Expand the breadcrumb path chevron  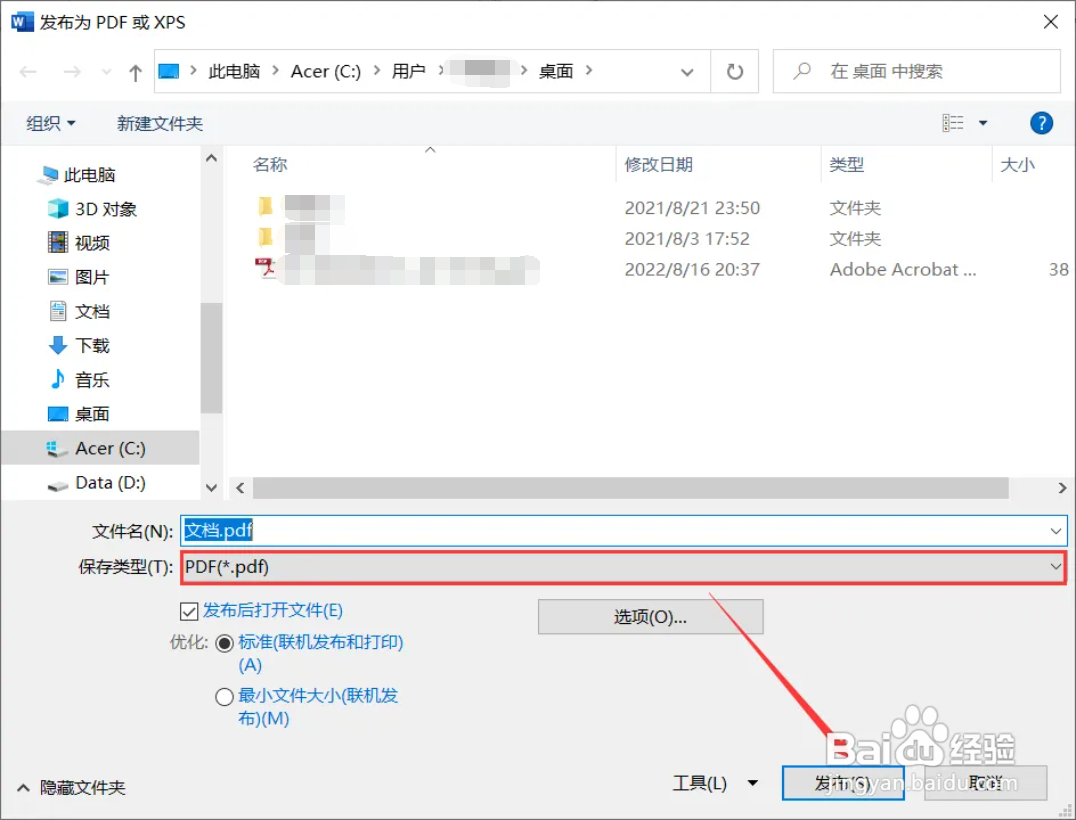(687, 71)
